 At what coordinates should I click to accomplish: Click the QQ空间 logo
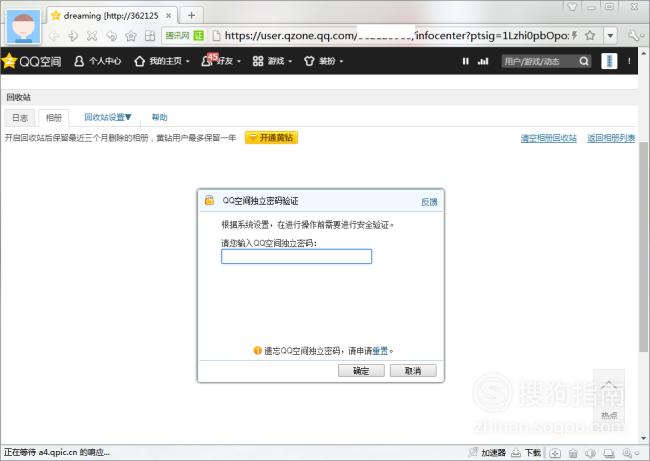[32, 61]
